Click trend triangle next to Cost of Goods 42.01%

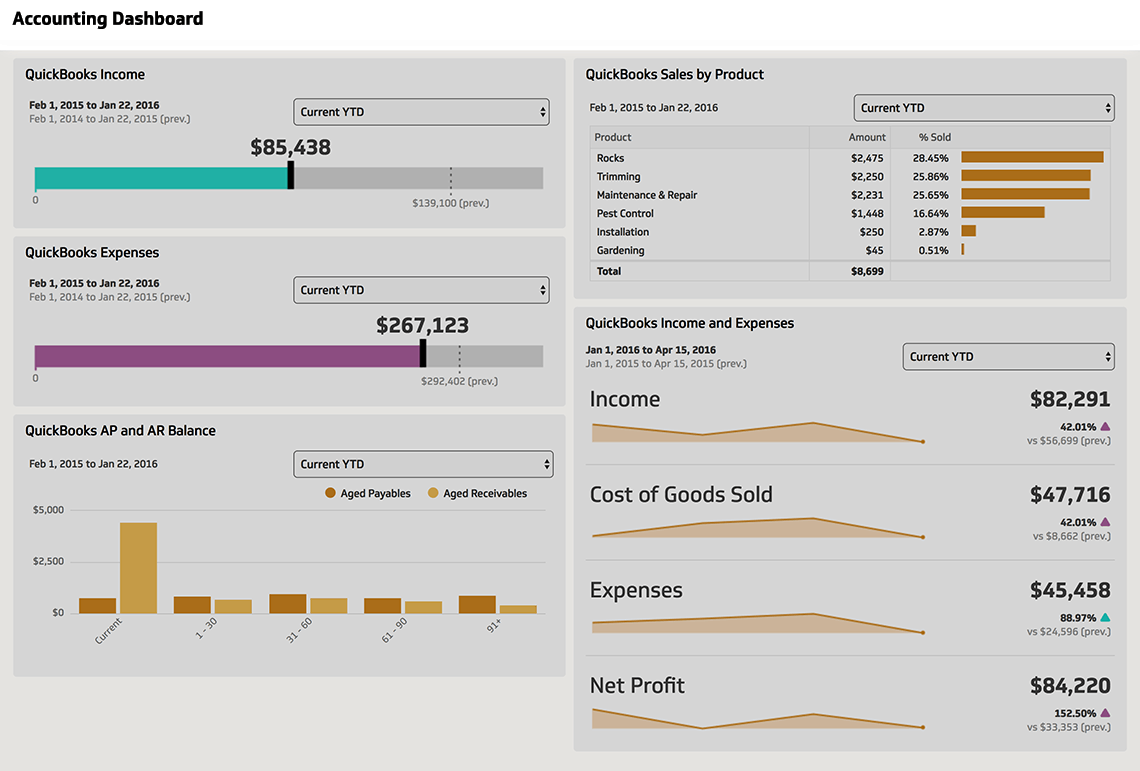tap(1105, 522)
